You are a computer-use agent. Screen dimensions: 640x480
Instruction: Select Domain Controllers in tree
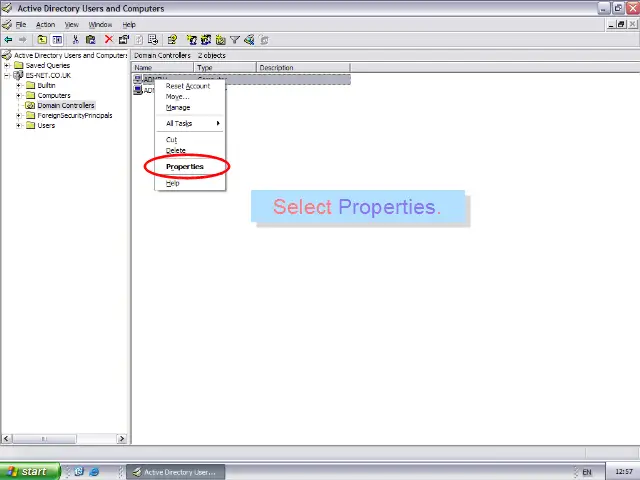[x=66, y=105]
